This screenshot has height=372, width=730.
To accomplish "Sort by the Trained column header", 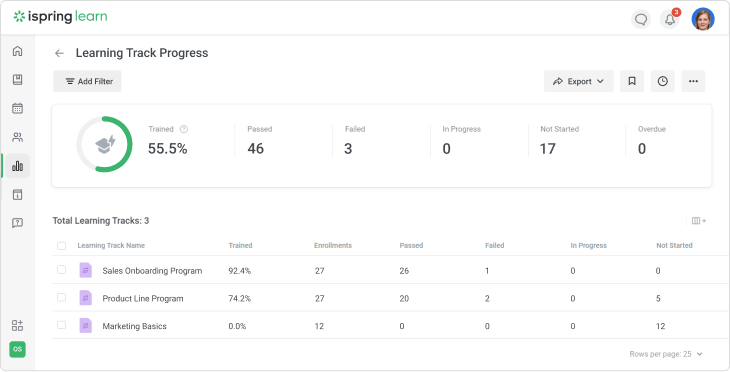I will click(x=240, y=245).
